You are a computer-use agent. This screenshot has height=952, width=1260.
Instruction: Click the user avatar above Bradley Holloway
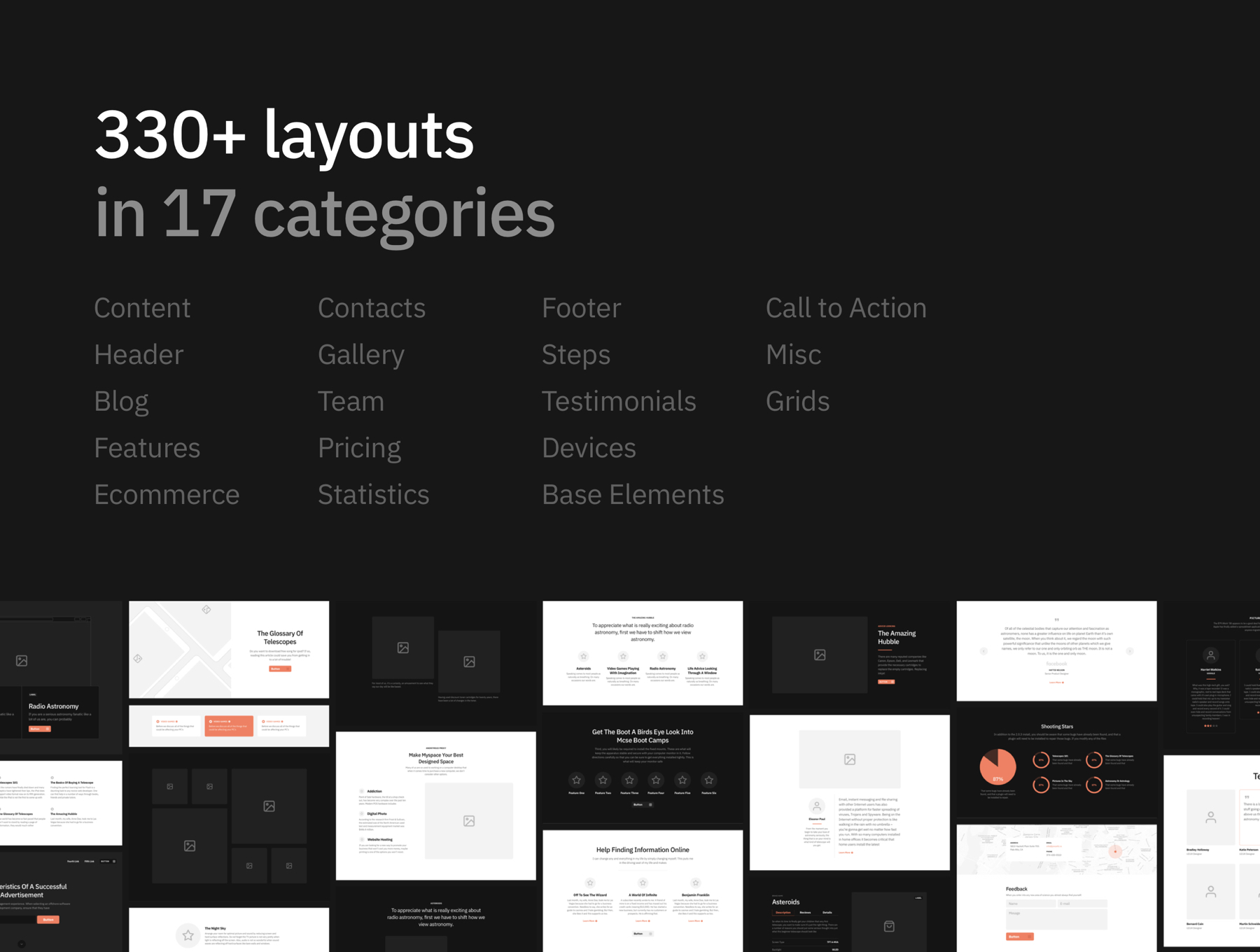(x=1210, y=817)
